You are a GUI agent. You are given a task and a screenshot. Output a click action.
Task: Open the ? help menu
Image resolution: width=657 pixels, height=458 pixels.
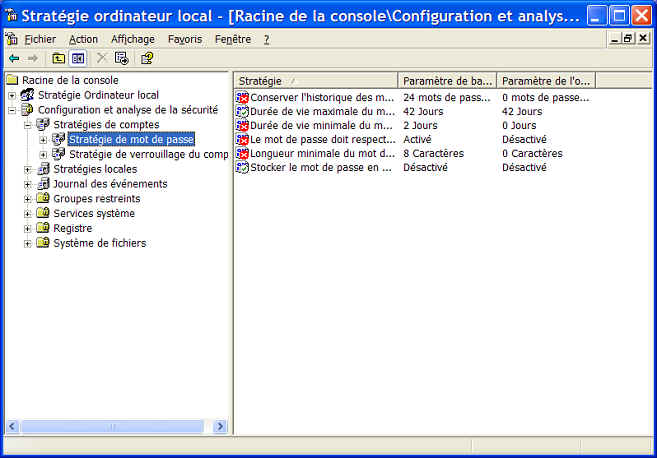click(x=266, y=39)
